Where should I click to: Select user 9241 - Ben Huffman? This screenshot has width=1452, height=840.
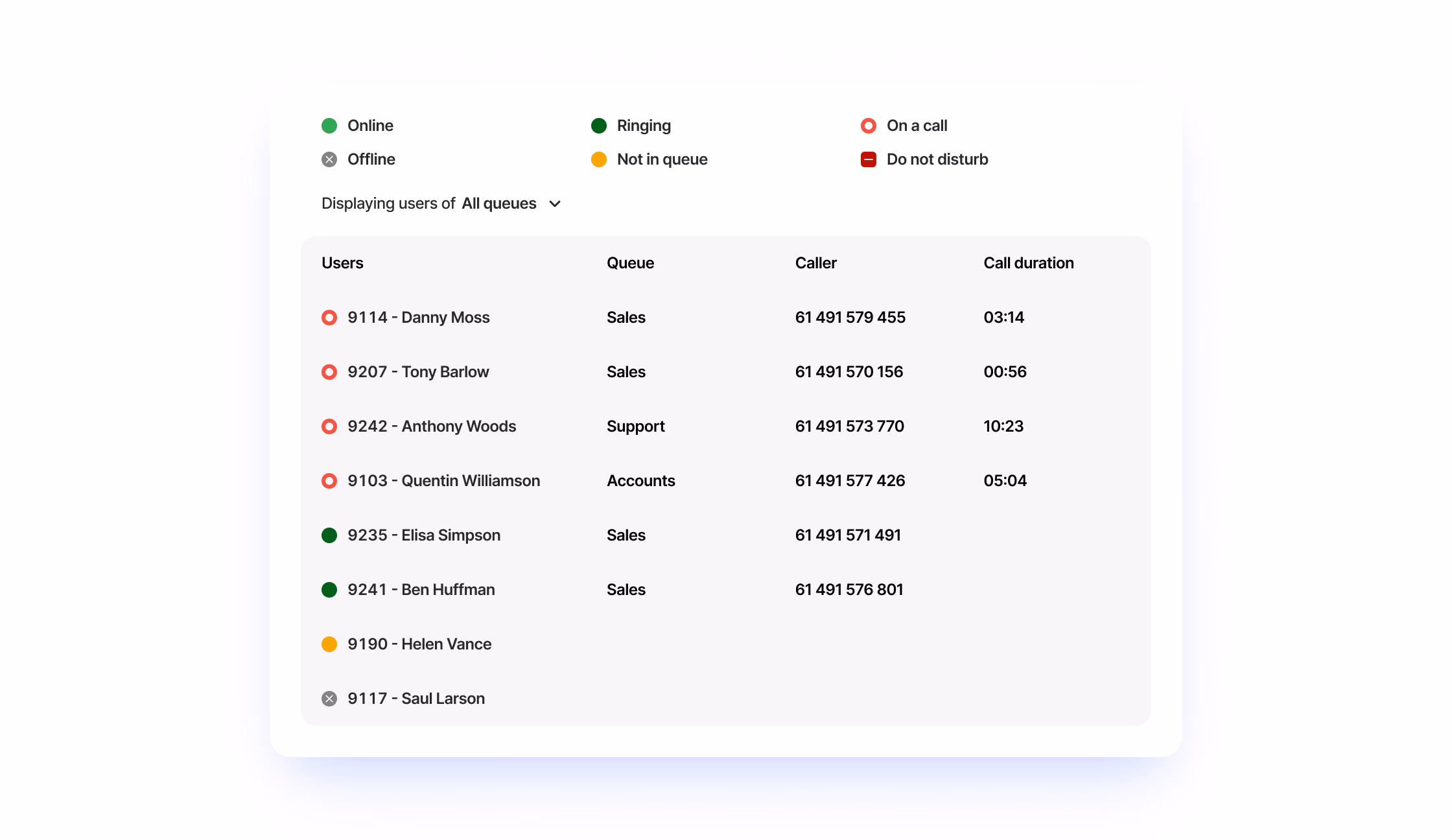(421, 590)
